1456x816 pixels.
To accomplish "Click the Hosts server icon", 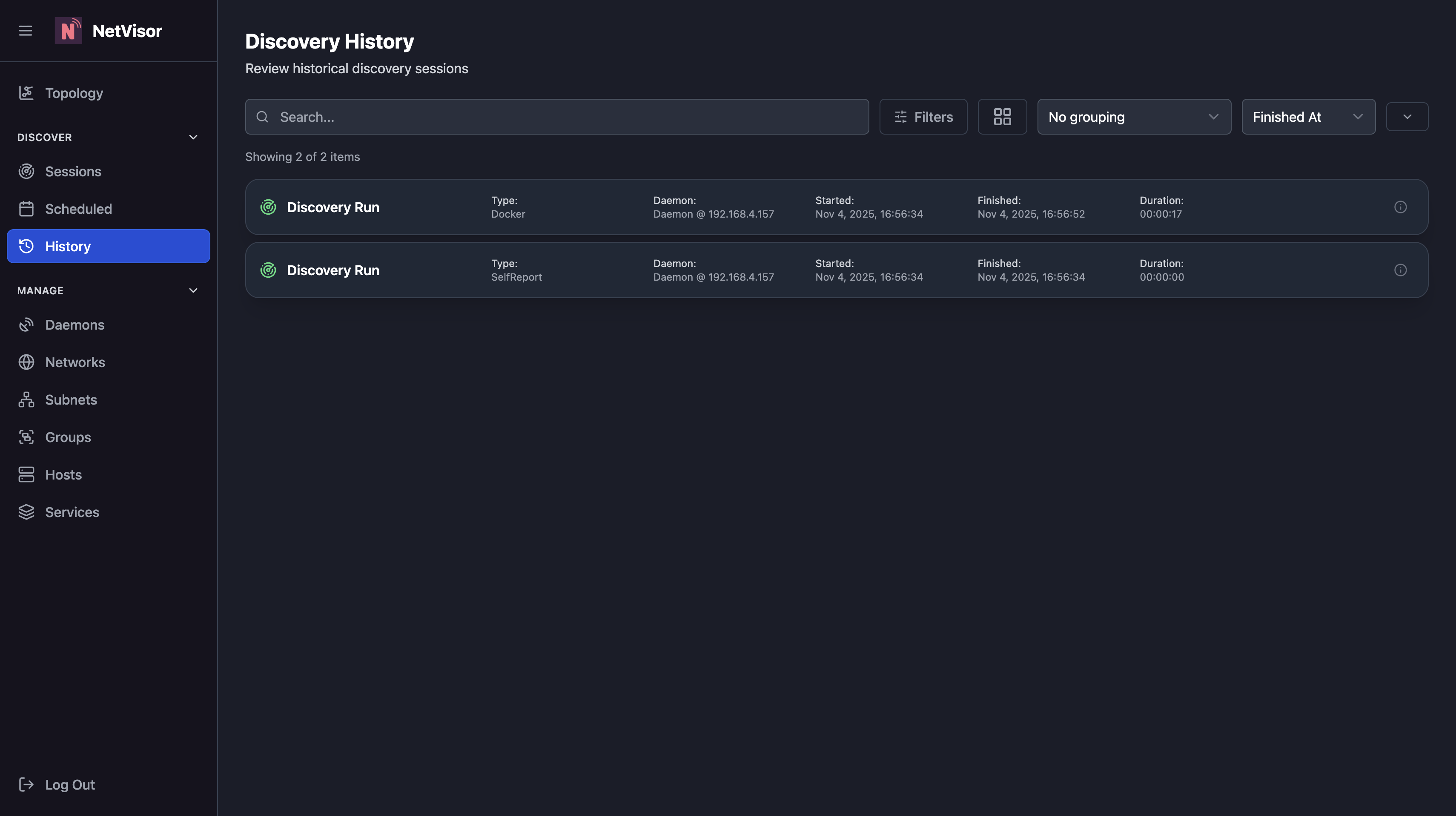I will 26,474.
